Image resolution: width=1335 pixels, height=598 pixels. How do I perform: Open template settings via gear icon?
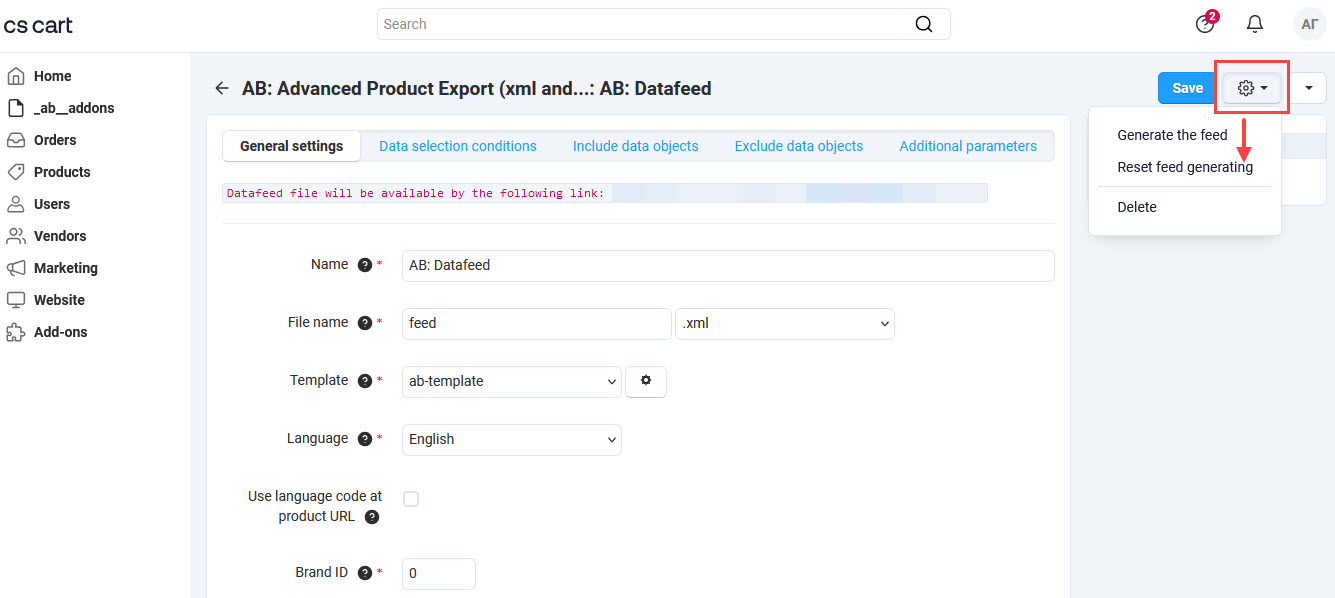(x=645, y=381)
